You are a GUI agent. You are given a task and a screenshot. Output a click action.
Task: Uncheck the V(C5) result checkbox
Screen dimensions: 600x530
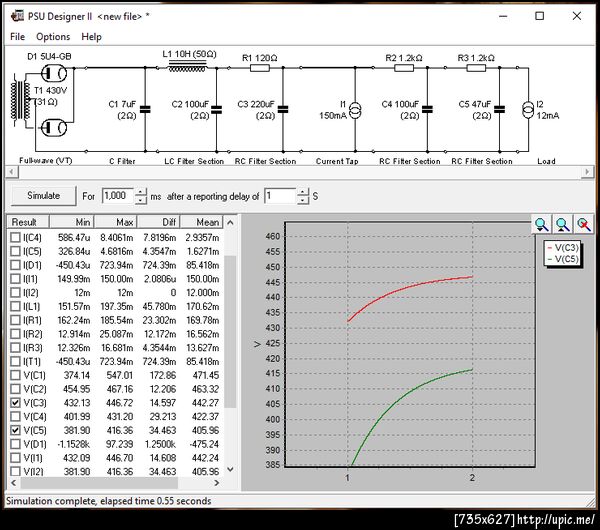coord(15,430)
